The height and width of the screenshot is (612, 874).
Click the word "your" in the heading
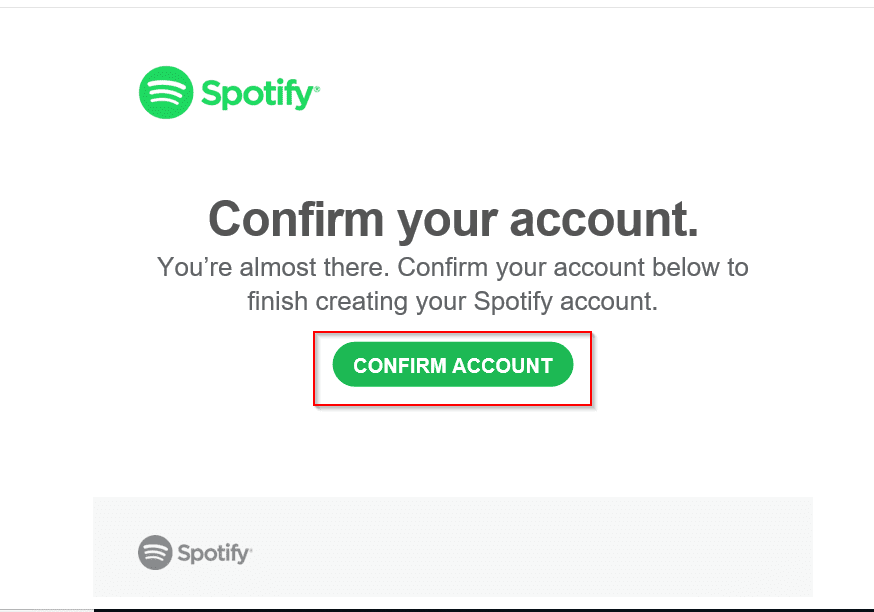[x=446, y=223]
